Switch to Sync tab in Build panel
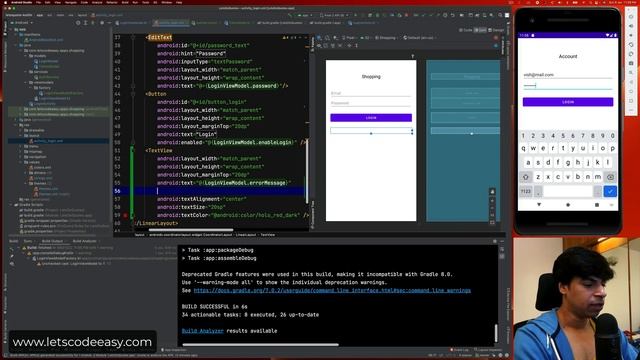The width and height of the screenshot is (640, 360). pos(28,241)
